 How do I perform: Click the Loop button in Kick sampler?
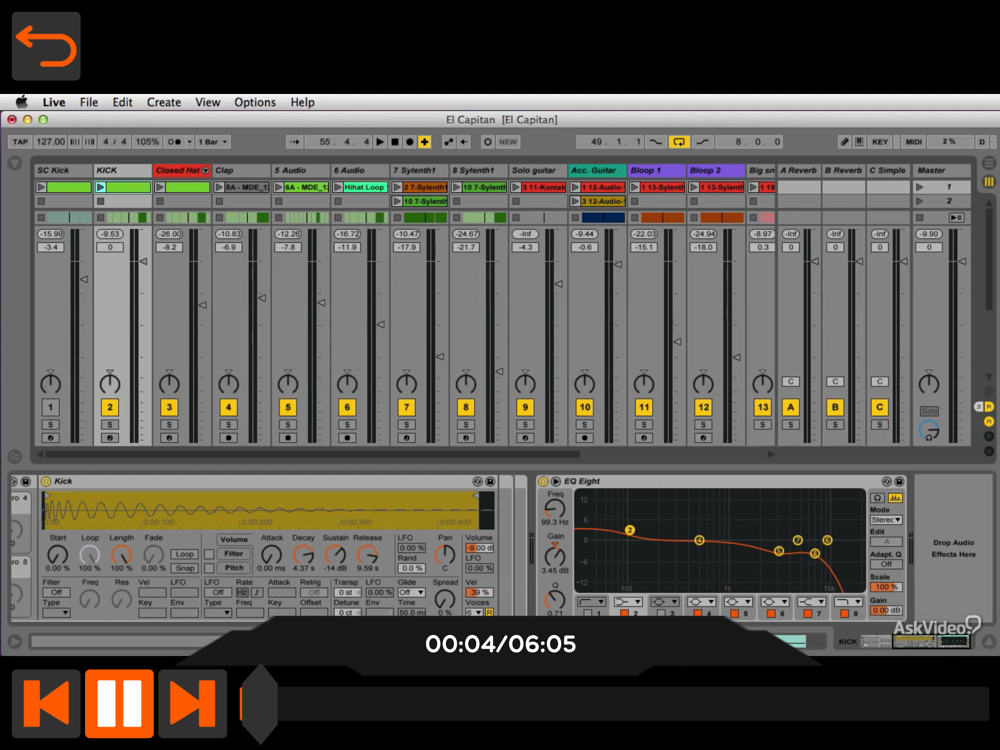coord(184,554)
